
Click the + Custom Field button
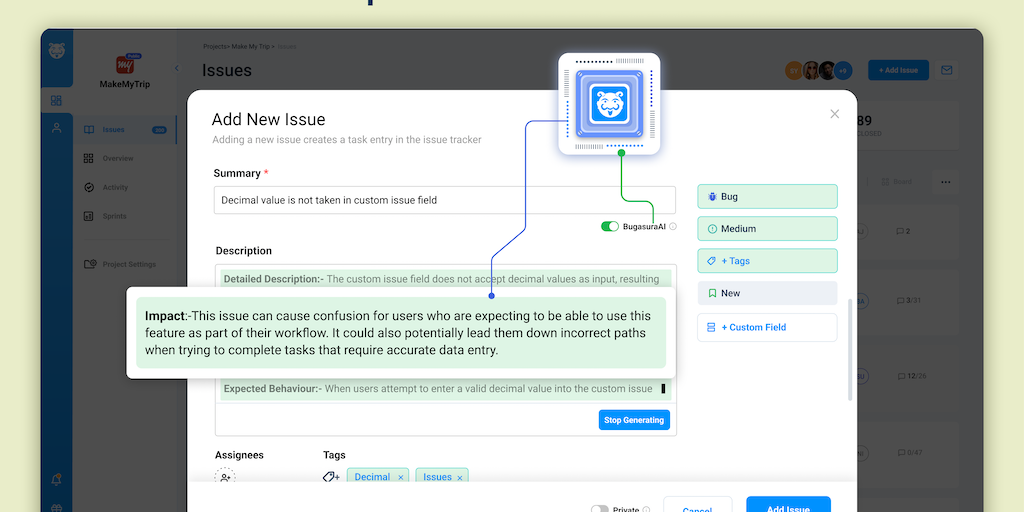pos(767,327)
